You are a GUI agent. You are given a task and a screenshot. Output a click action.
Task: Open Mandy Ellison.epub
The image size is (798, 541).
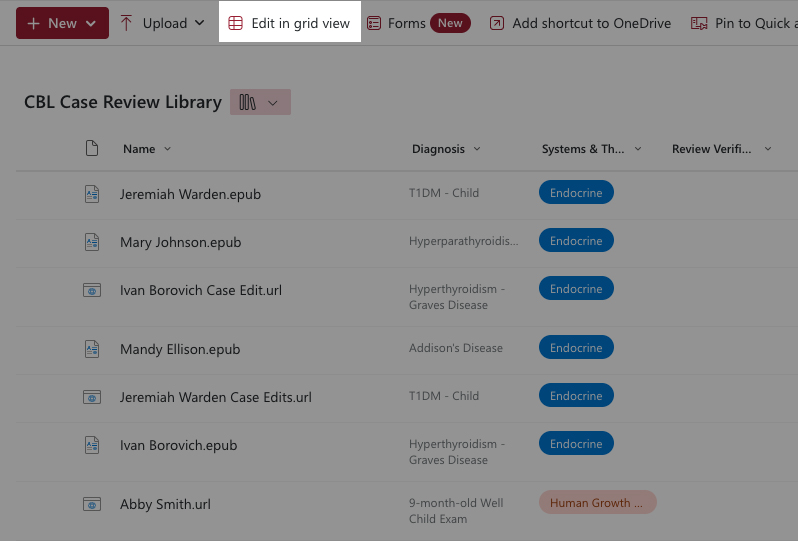point(180,349)
